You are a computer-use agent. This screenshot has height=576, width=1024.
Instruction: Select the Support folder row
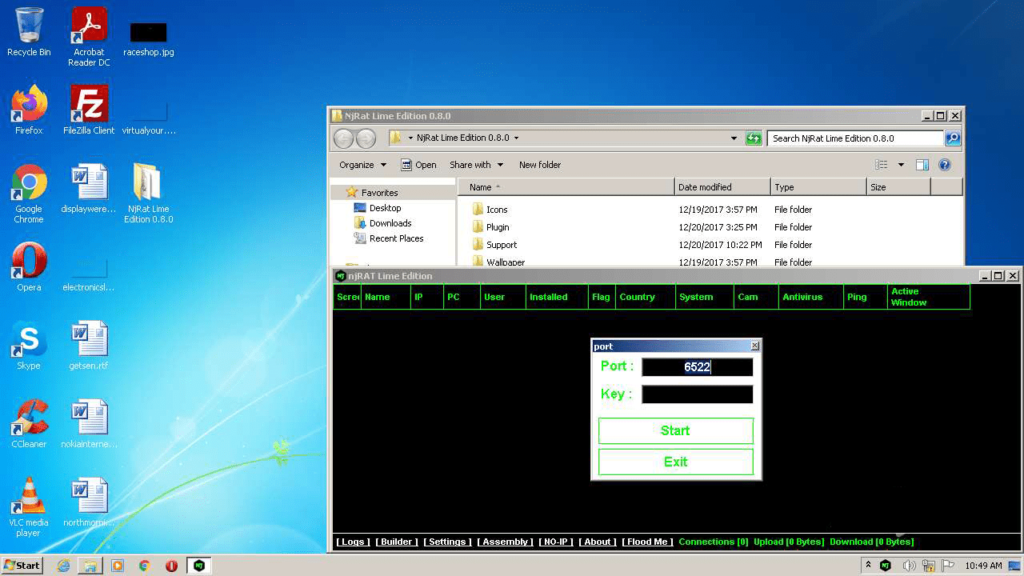[x=709, y=245]
